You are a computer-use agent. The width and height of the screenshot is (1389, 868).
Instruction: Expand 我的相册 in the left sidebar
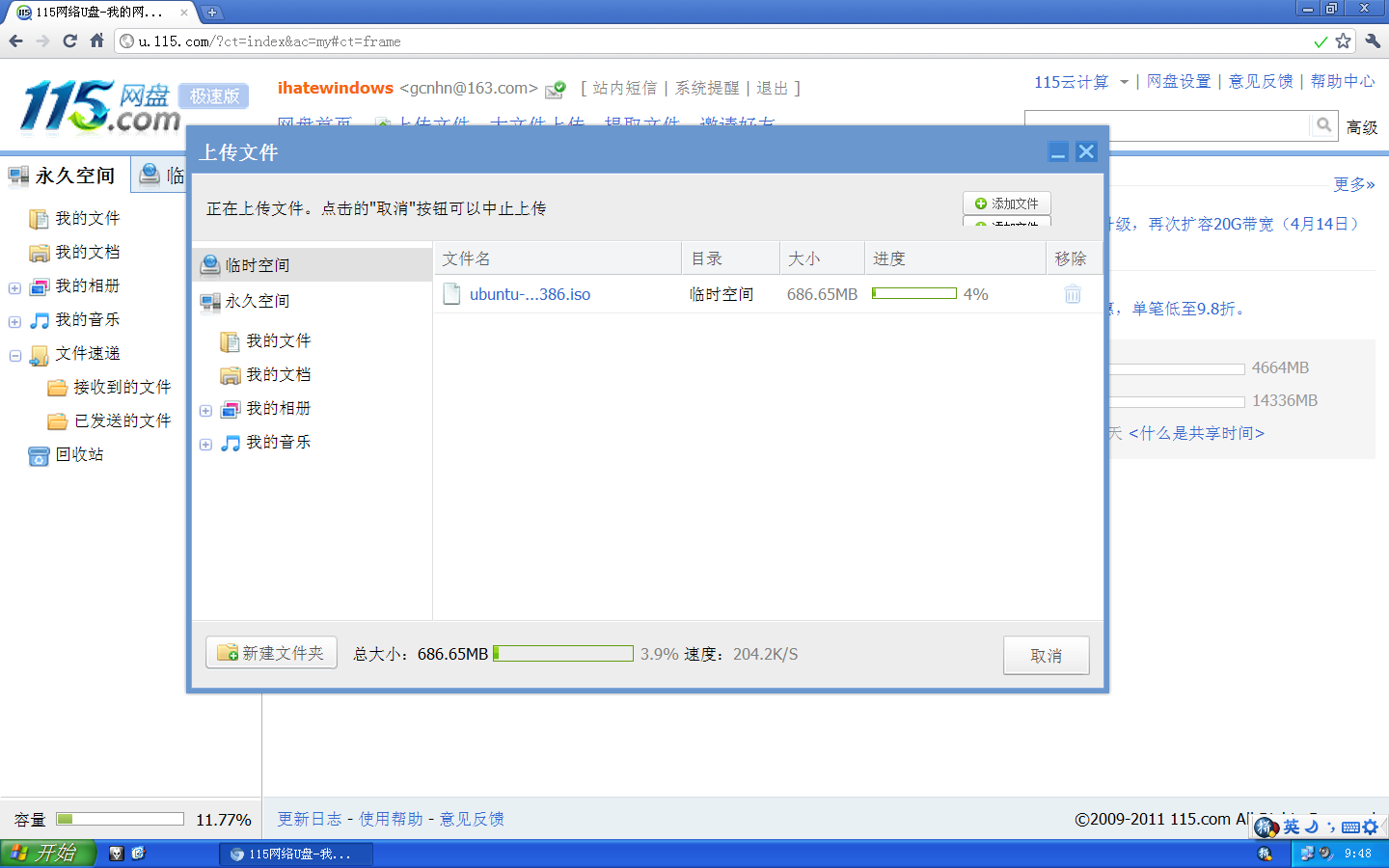[14, 288]
